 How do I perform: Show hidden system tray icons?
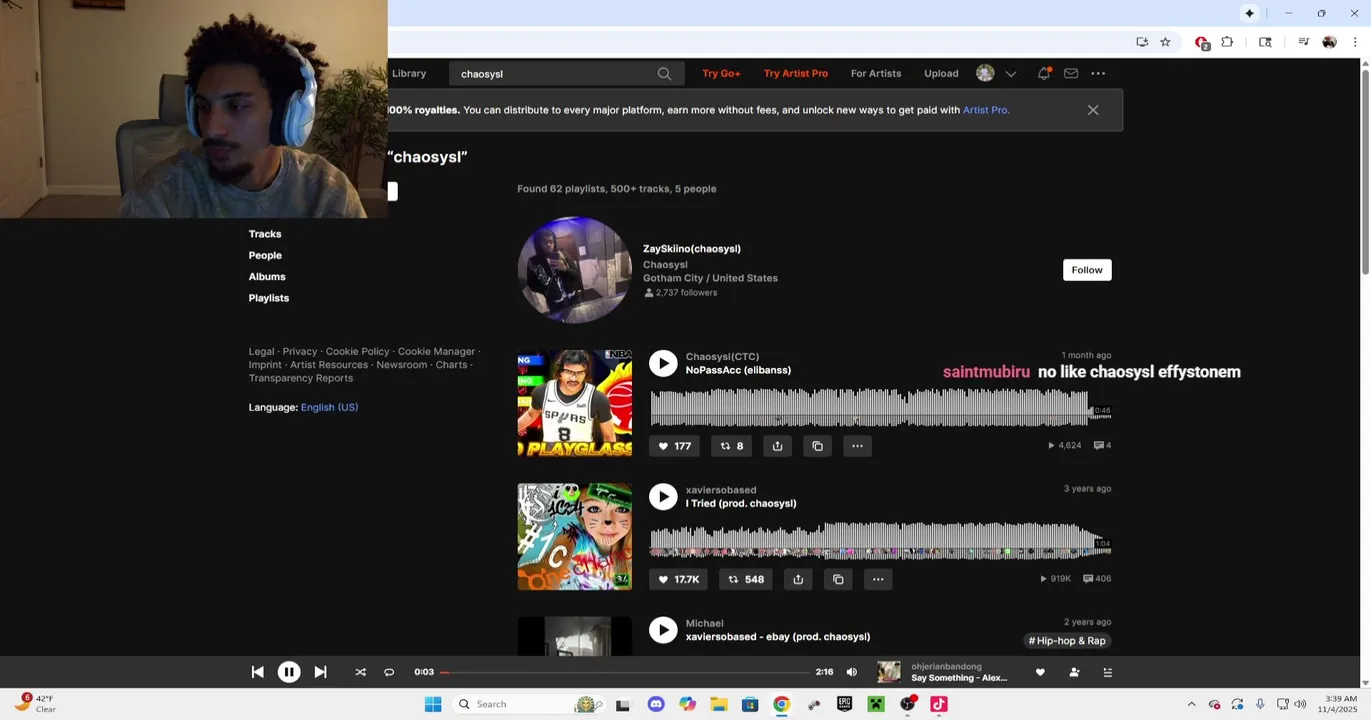(x=1191, y=704)
